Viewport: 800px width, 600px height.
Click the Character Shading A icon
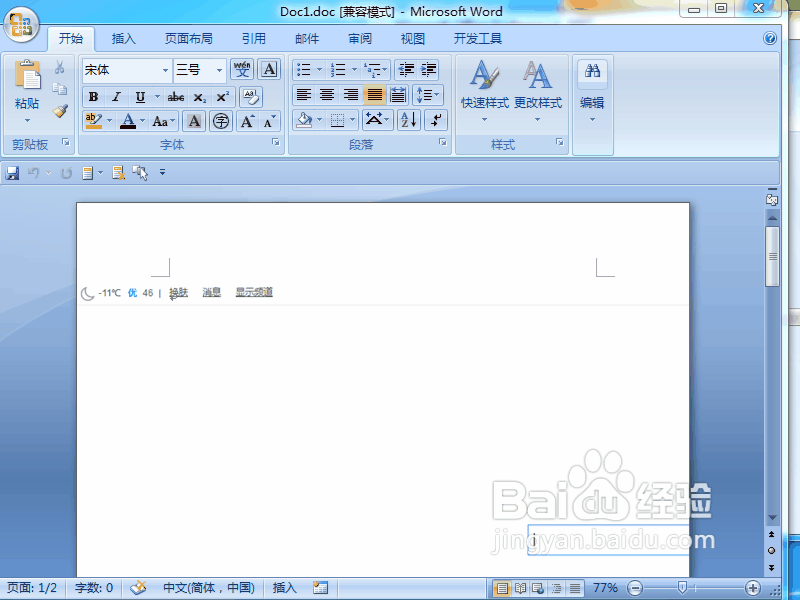click(194, 121)
